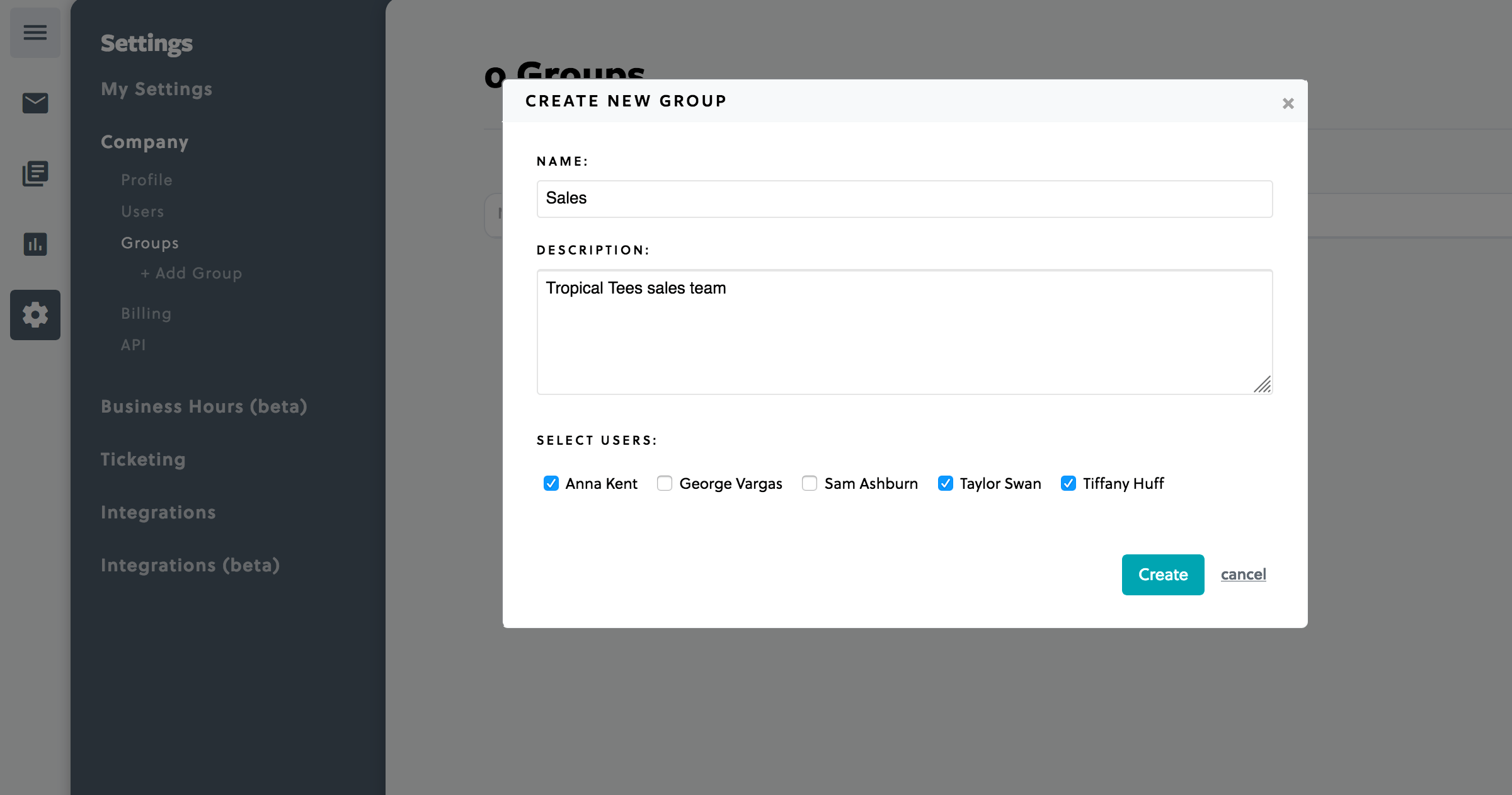
Task: Open Mailboxes via the envelope icon
Action: click(35, 103)
